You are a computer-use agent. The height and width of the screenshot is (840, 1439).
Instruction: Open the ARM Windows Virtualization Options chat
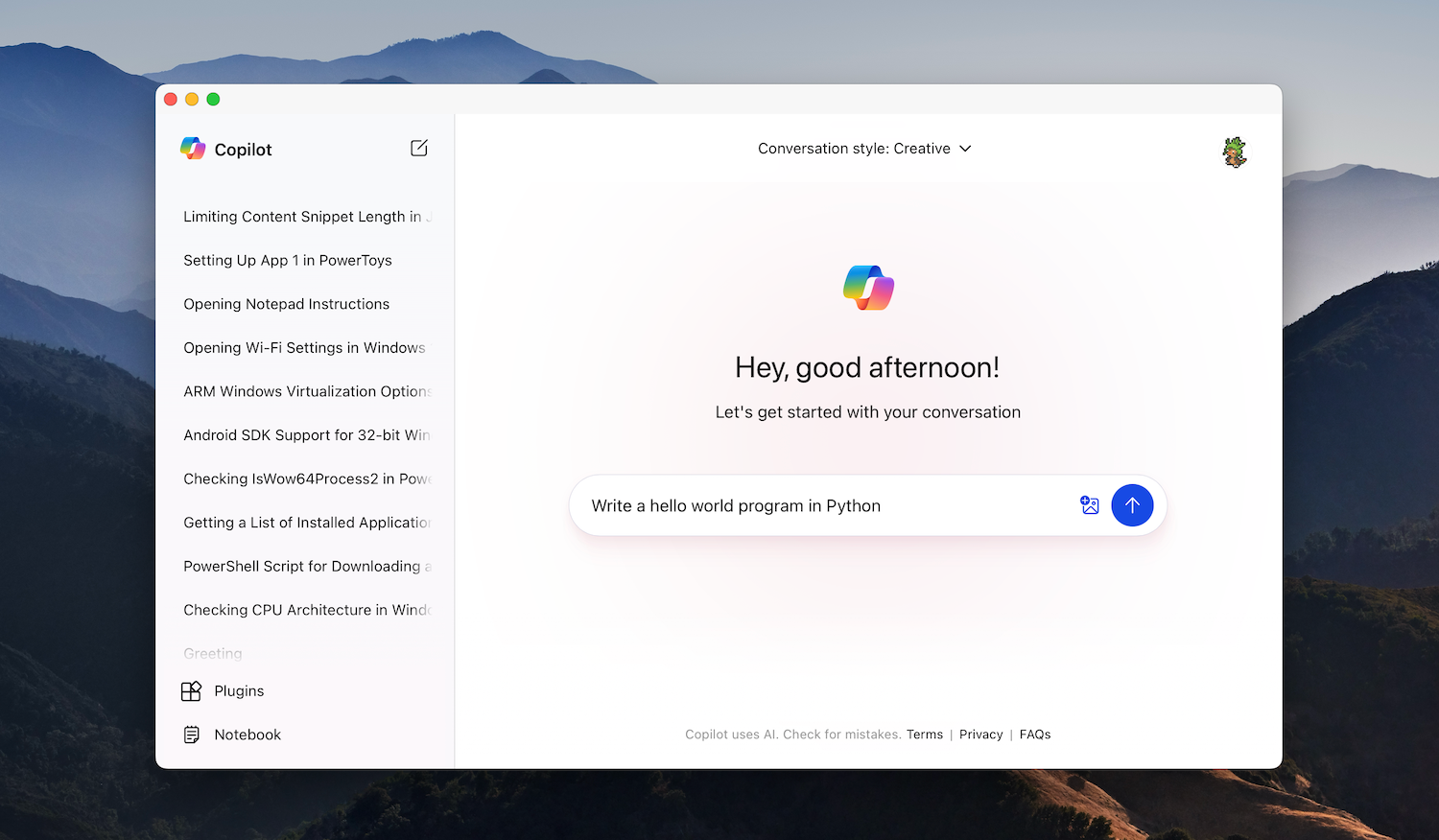pos(307,391)
